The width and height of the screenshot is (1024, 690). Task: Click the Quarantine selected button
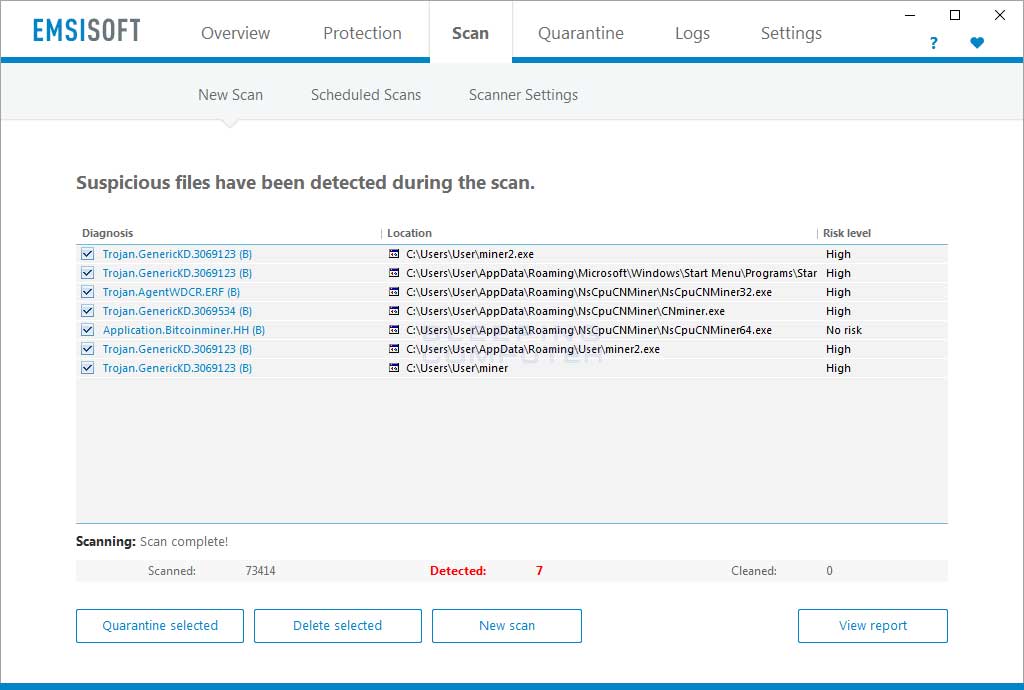click(x=160, y=625)
